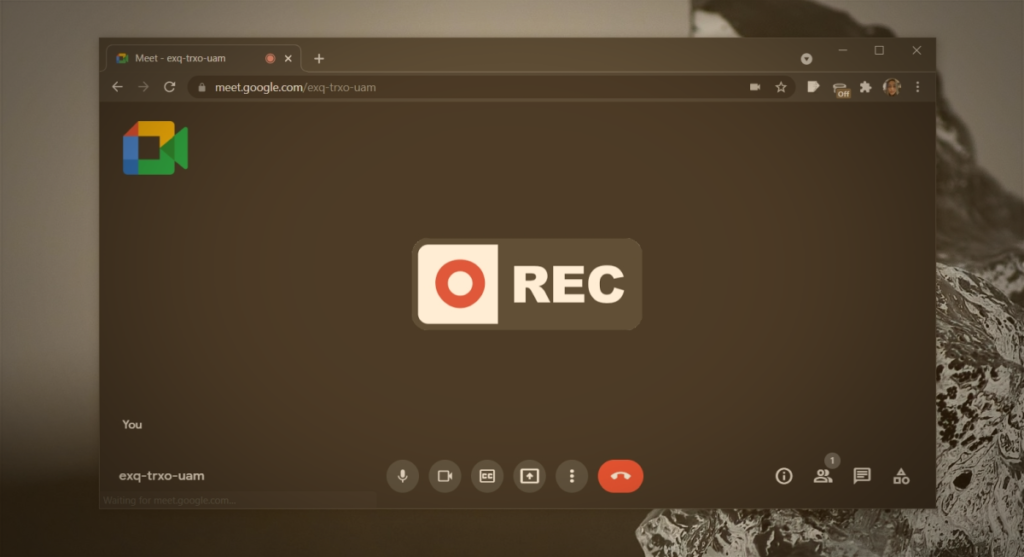Open a new browser tab
This screenshot has height=557, width=1024.
319,59
